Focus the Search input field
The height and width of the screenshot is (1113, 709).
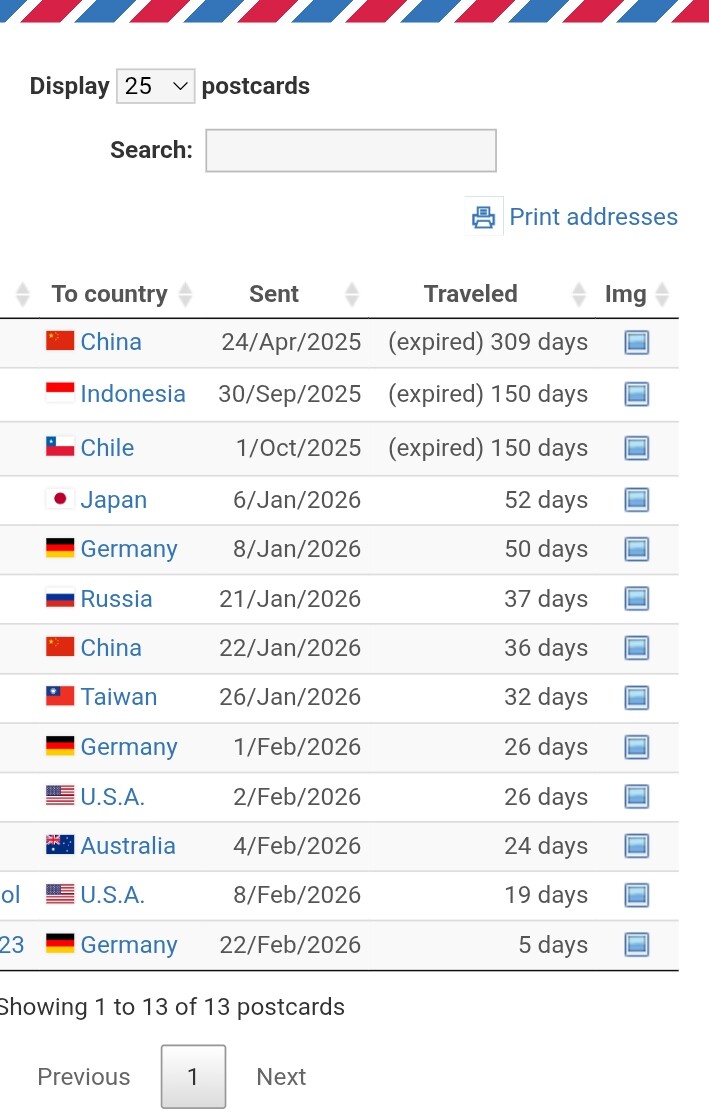(x=351, y=151)
